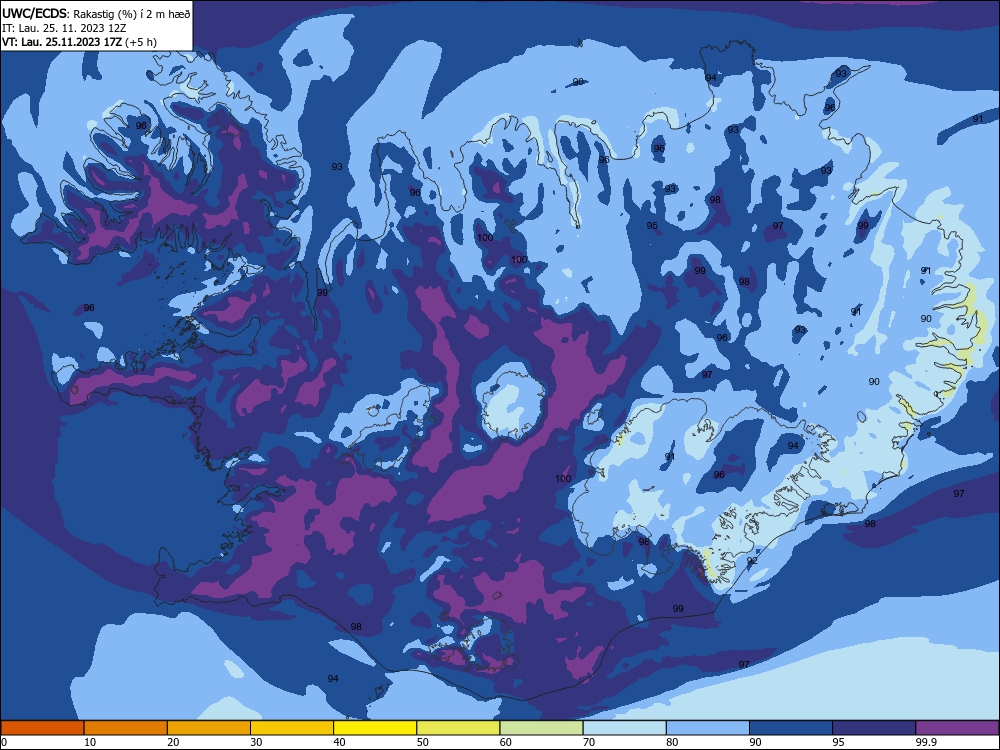Click the amber 30–40 legend color segment
The image size is (1000, 750).
[292, 728]
